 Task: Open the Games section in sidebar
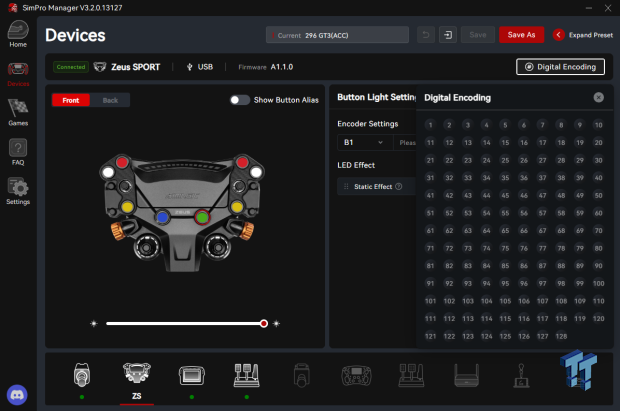(18, 112)
